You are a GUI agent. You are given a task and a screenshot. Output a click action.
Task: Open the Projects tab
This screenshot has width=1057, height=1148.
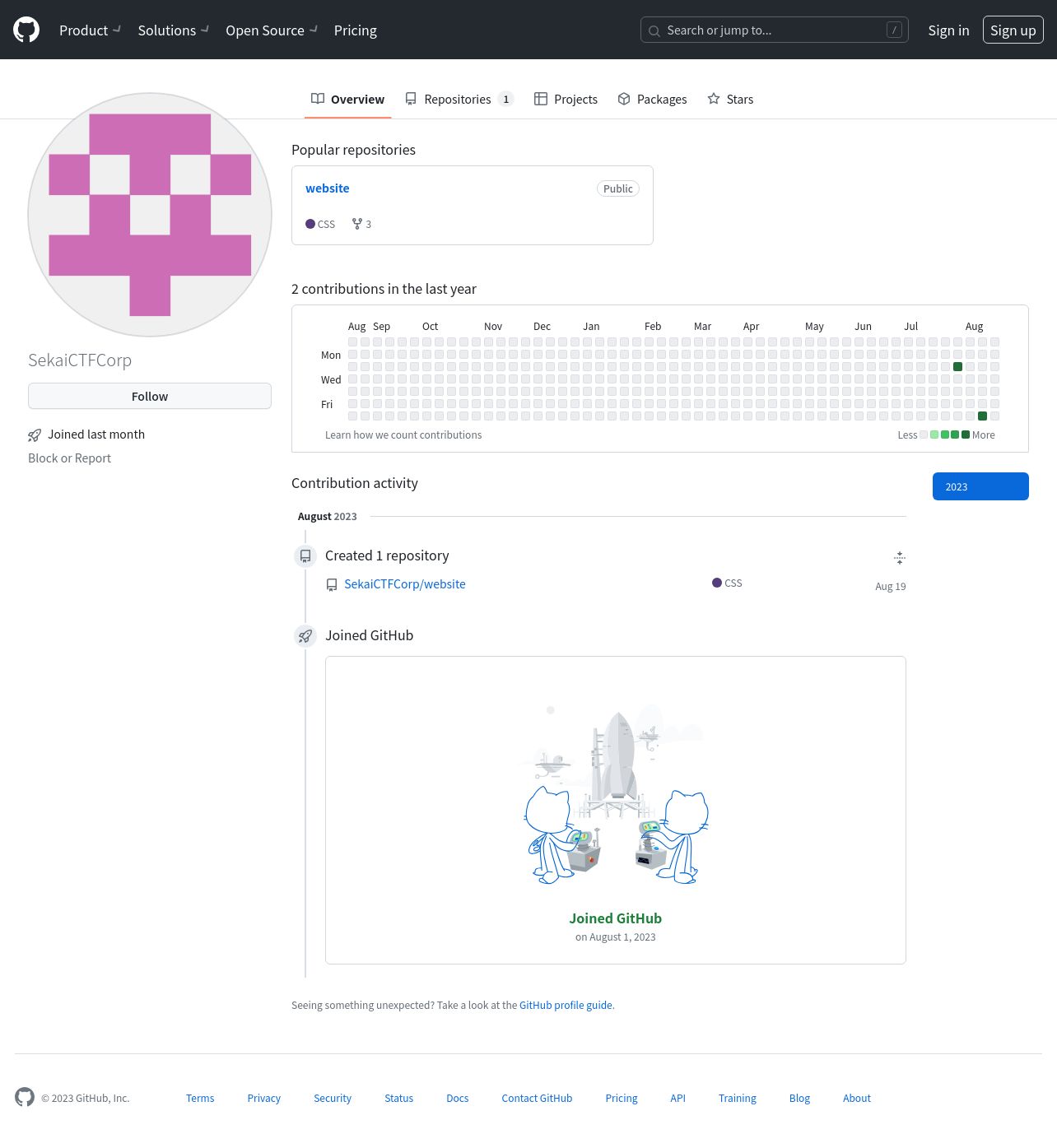coord(566,100)
